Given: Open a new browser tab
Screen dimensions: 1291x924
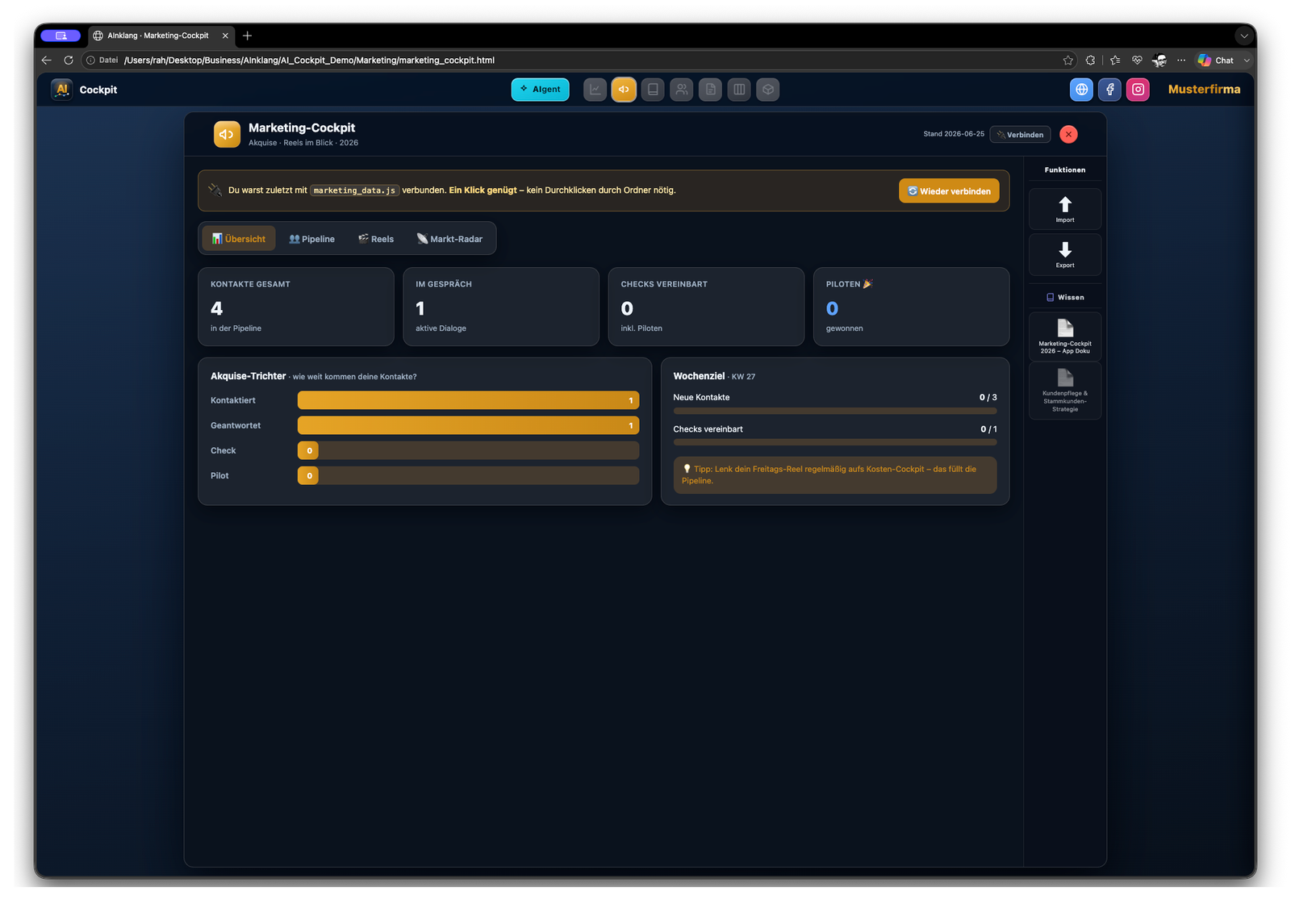Looking at the screenshot, I should [x=248, y=36].
